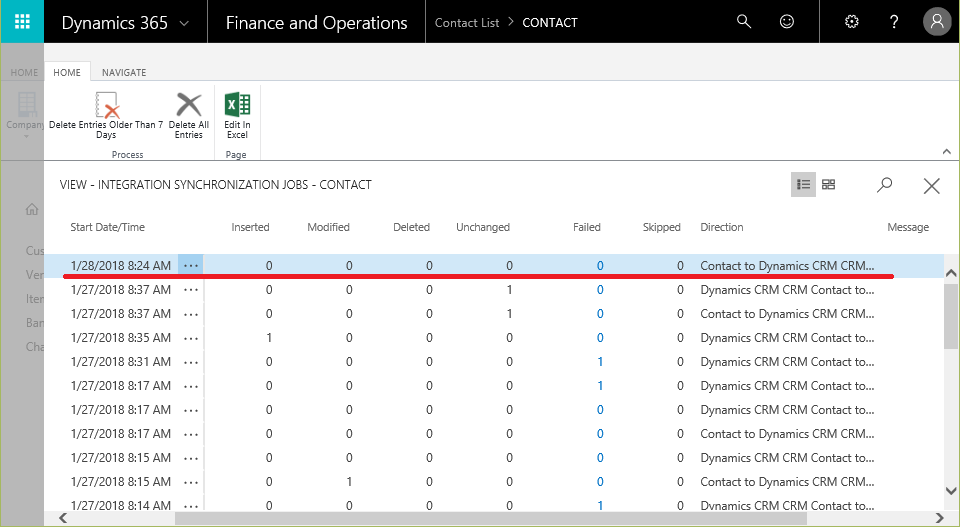Switch to the NAVIGATE ribbon tab

(124, 72)
